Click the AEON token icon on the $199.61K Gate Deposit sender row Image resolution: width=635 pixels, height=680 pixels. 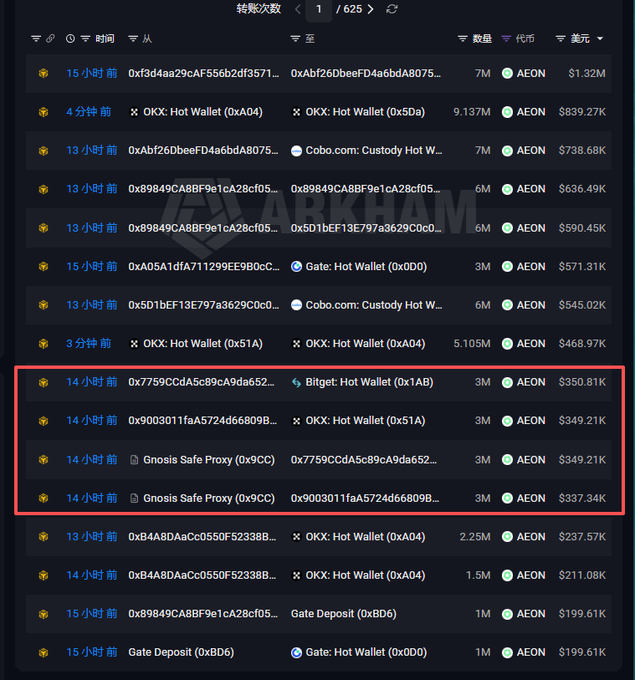[507, 652]
